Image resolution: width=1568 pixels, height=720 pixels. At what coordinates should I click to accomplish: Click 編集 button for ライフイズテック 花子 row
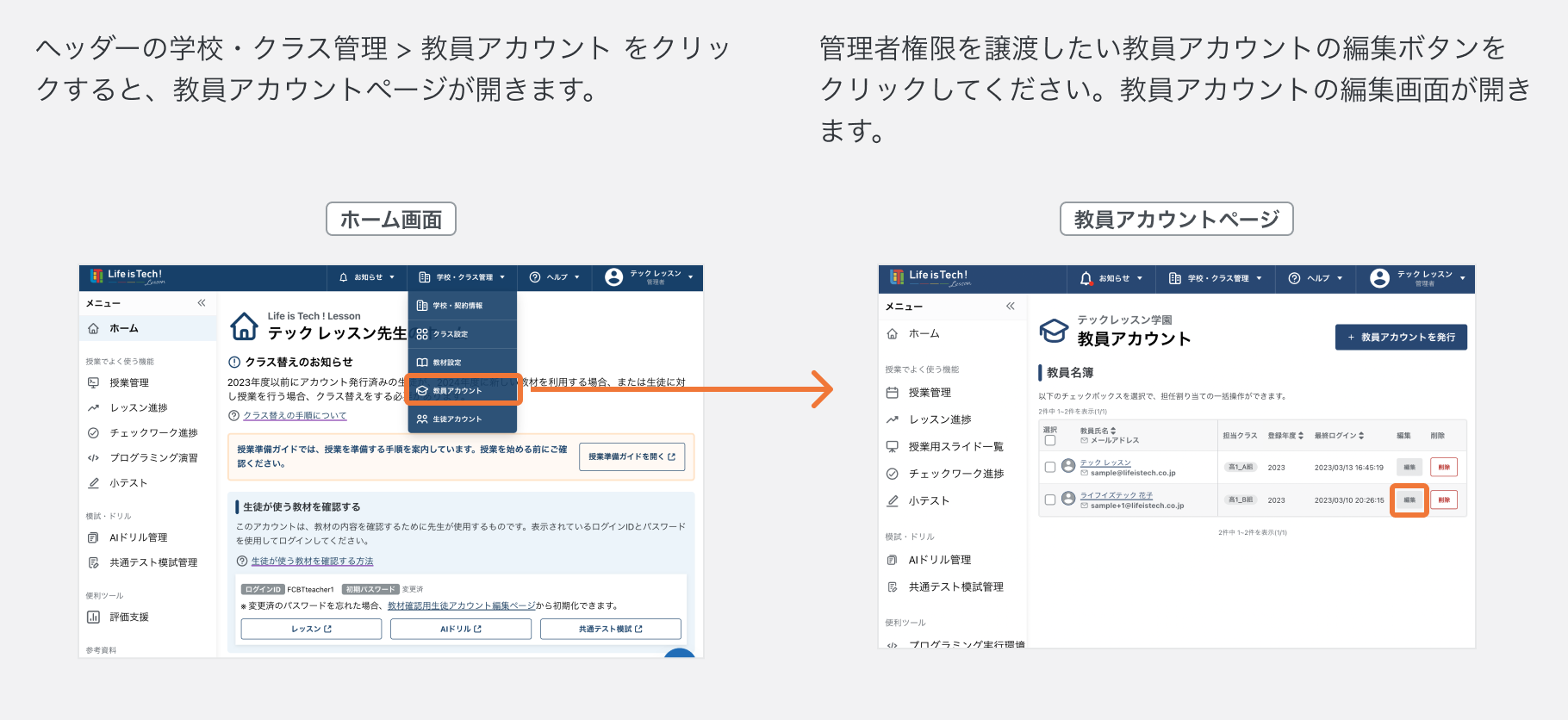pyautogui.click(x=1409, y=500)
